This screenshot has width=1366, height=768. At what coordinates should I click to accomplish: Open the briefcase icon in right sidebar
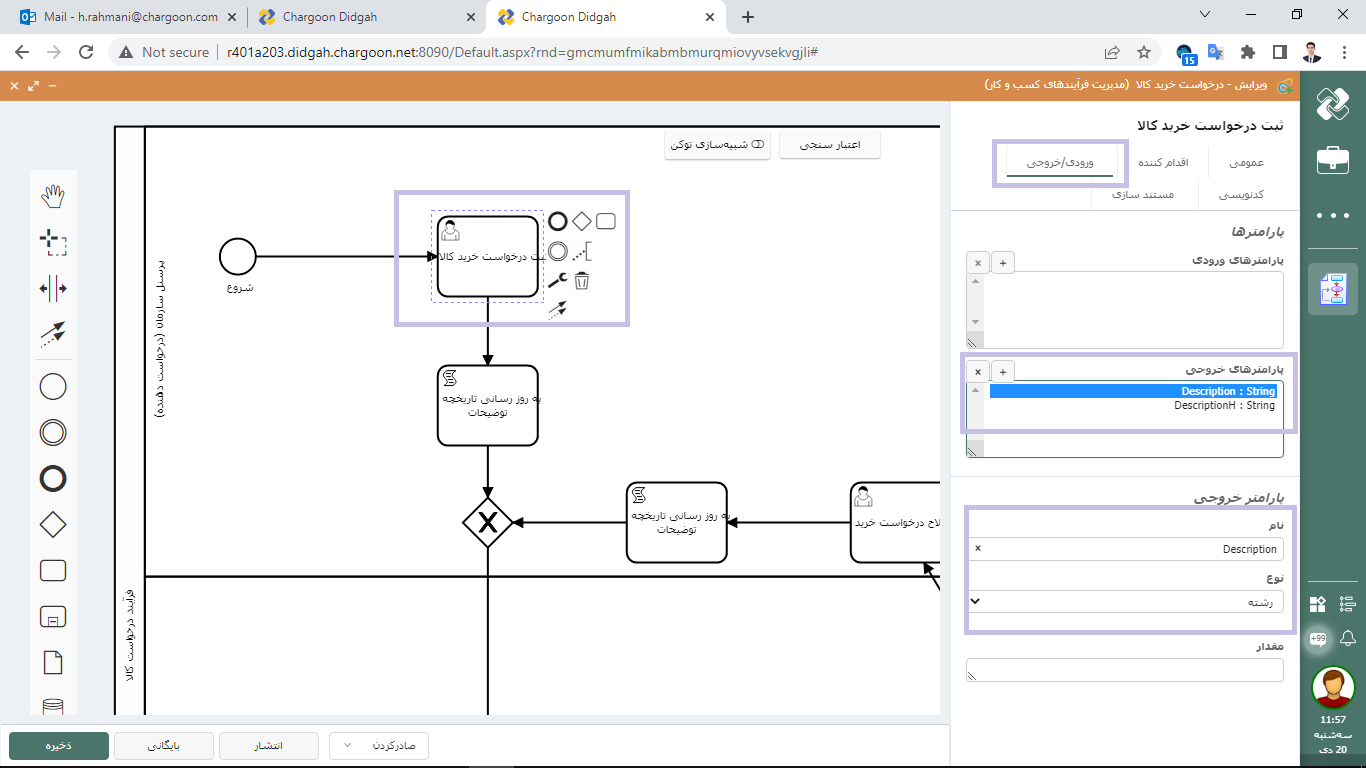pos(1333,160)
